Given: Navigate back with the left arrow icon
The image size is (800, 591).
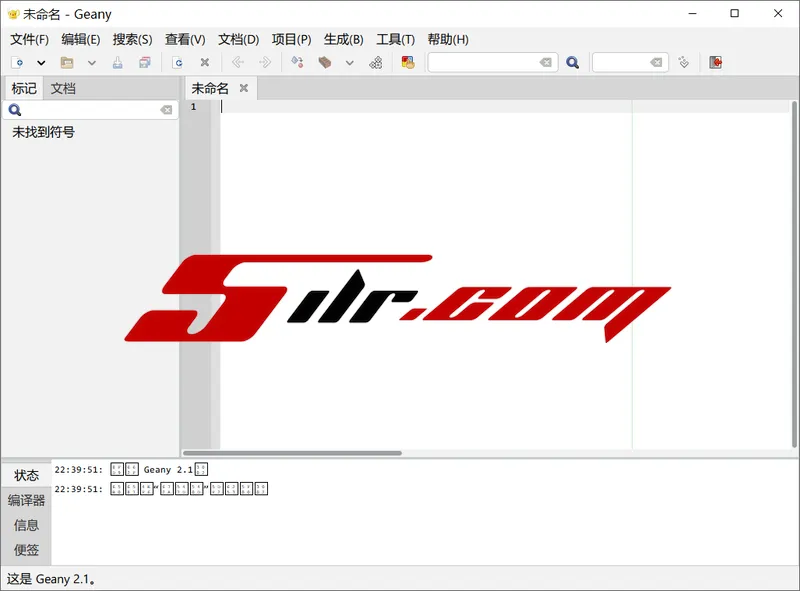Looking at the screenshot, I should click(x=238, y=63).
